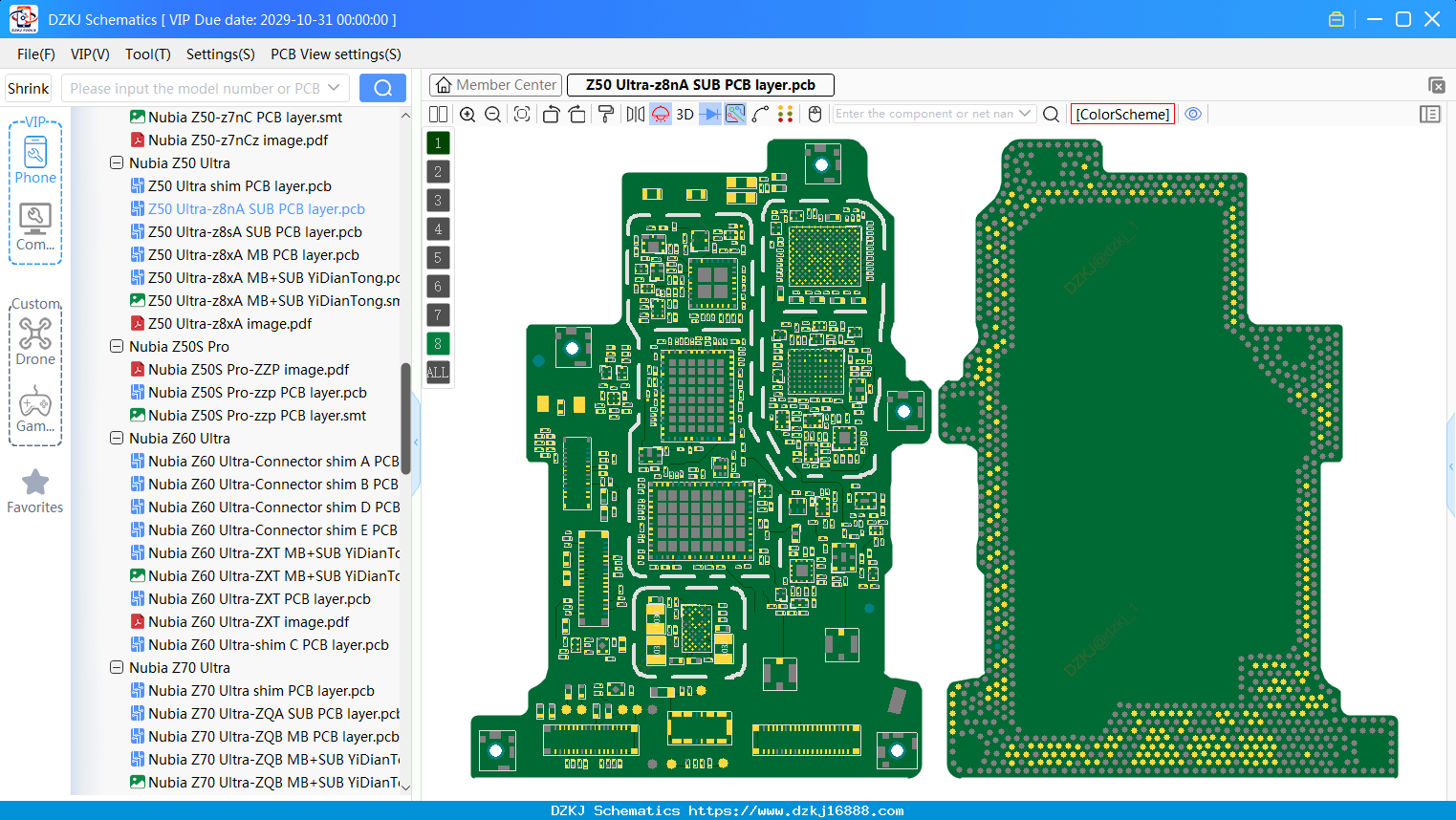Toggle the eye visibility icon

1193,114
